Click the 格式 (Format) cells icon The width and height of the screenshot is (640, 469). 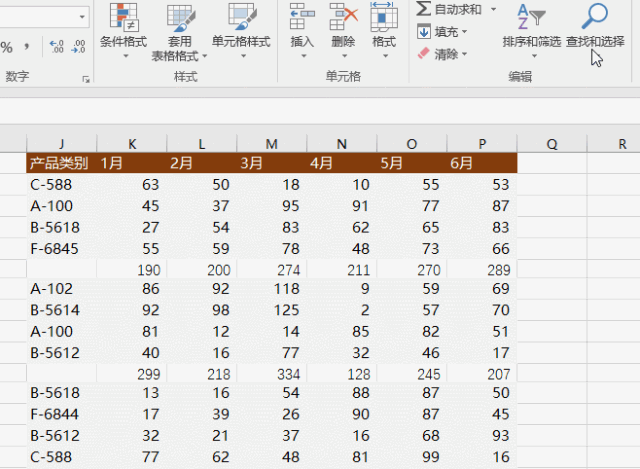pos(383,20)
